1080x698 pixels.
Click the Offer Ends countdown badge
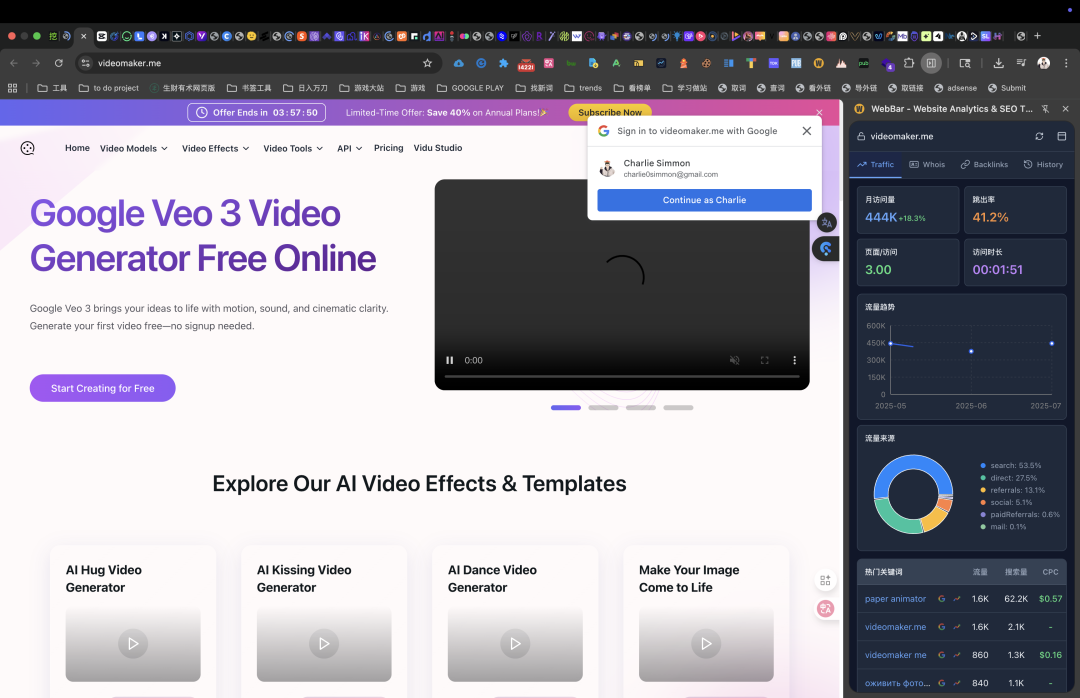point(256,112)
